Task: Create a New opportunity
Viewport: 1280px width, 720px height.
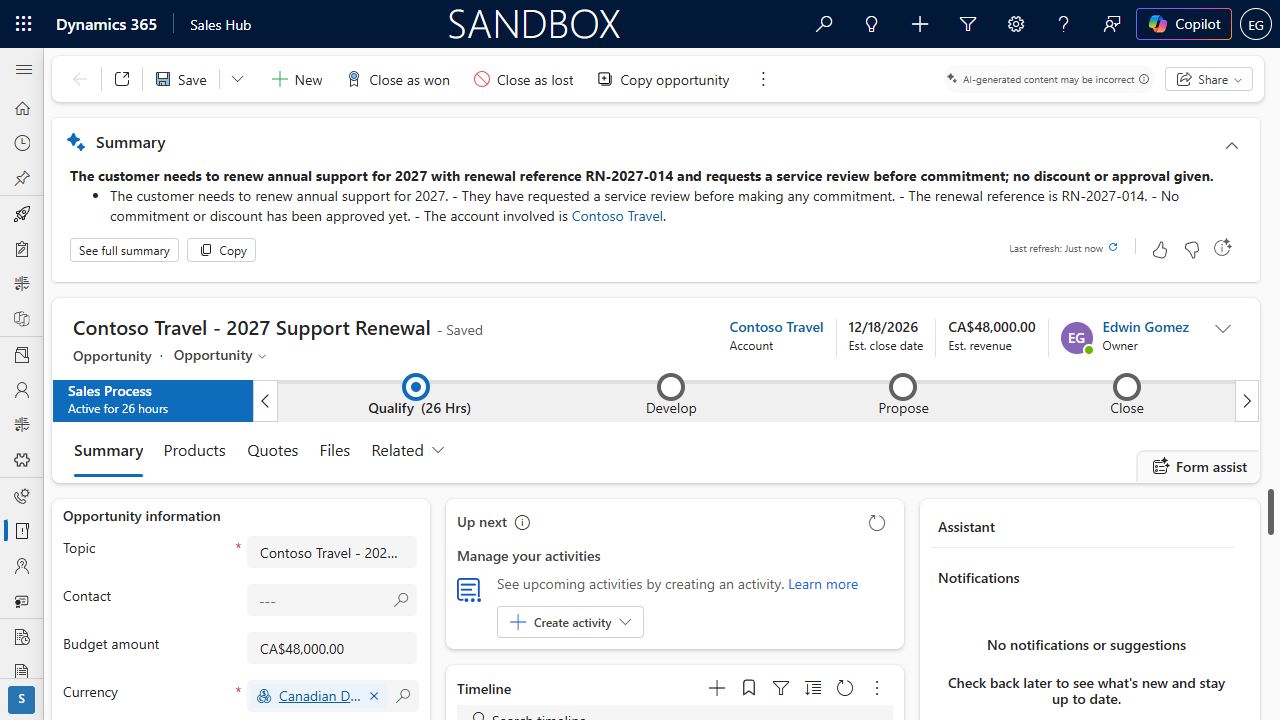Action: pyautogui.click(x=297, y=79)
